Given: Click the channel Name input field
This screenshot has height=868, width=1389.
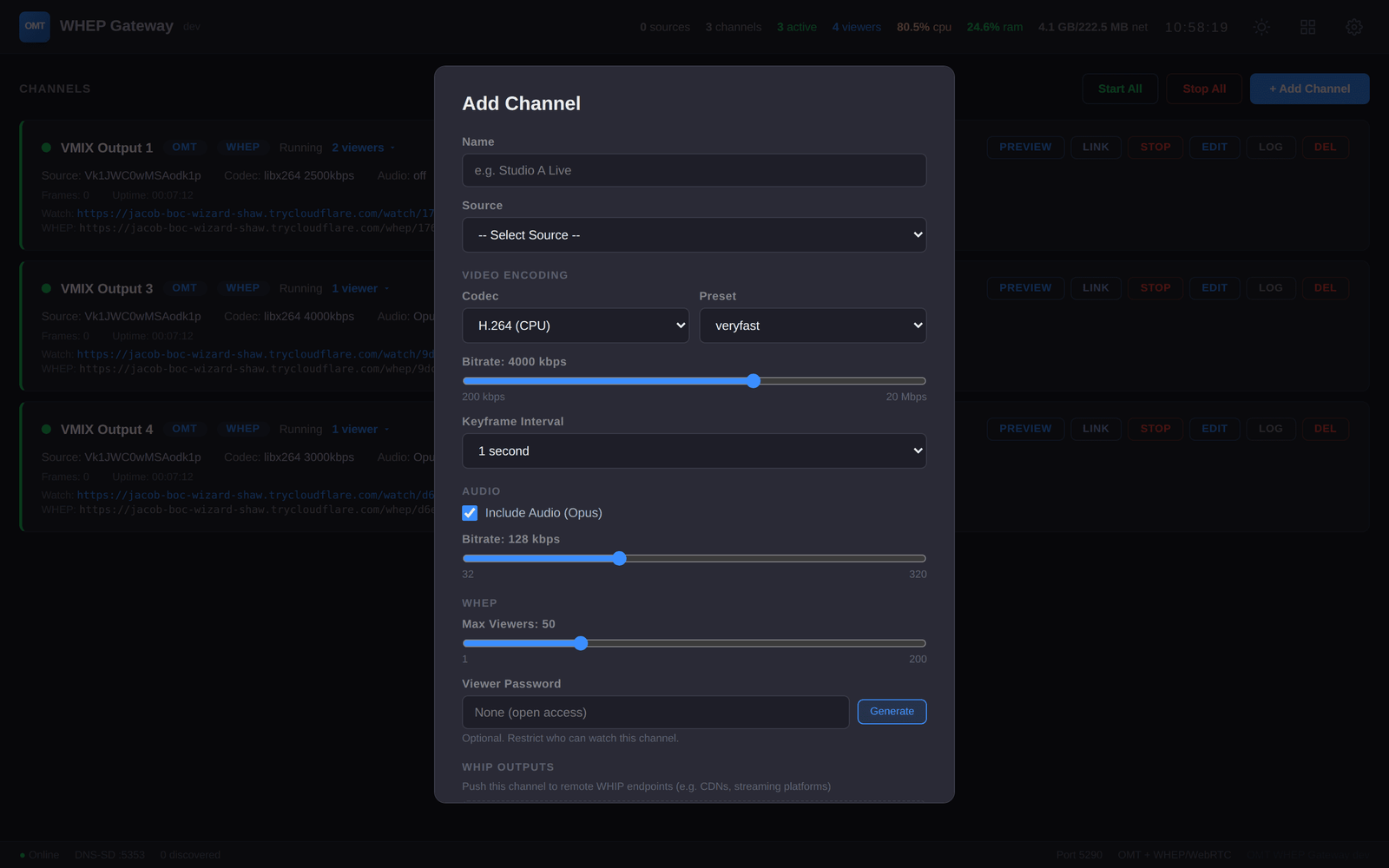Looking at the screenshot, I should [x=694, y=170].
